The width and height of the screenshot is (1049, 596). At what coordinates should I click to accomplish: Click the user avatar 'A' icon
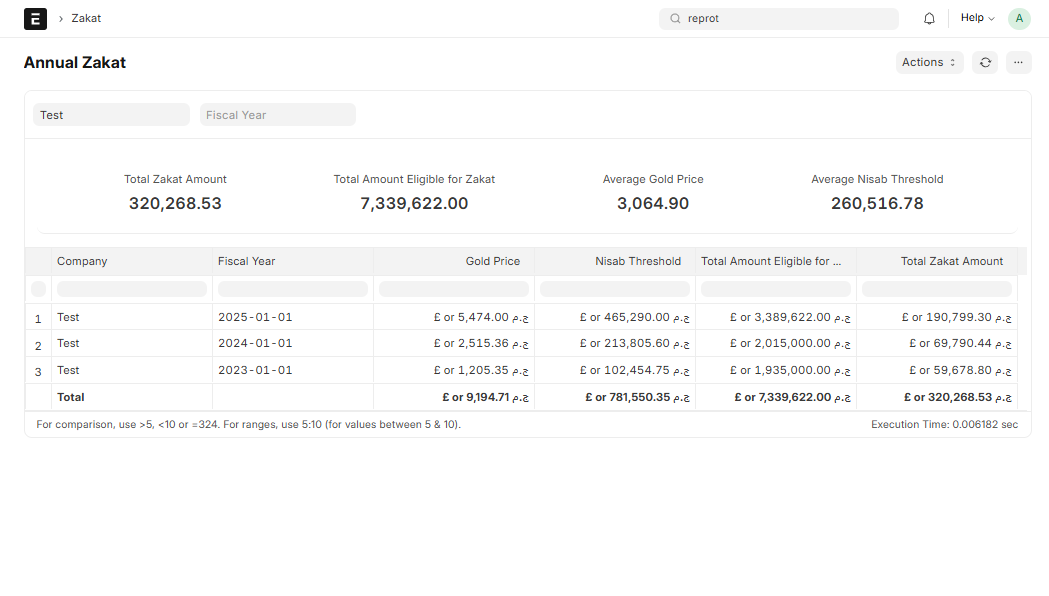click(x=1018, y=18)
